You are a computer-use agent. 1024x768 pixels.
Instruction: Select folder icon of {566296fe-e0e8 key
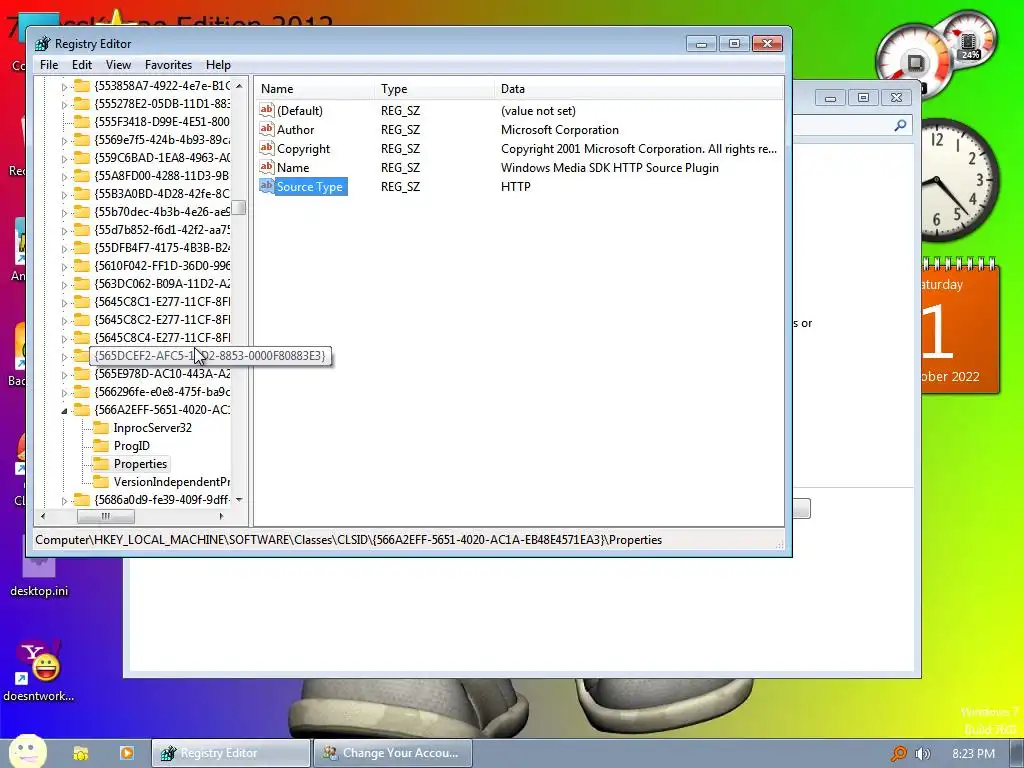(x=82, y=392)
